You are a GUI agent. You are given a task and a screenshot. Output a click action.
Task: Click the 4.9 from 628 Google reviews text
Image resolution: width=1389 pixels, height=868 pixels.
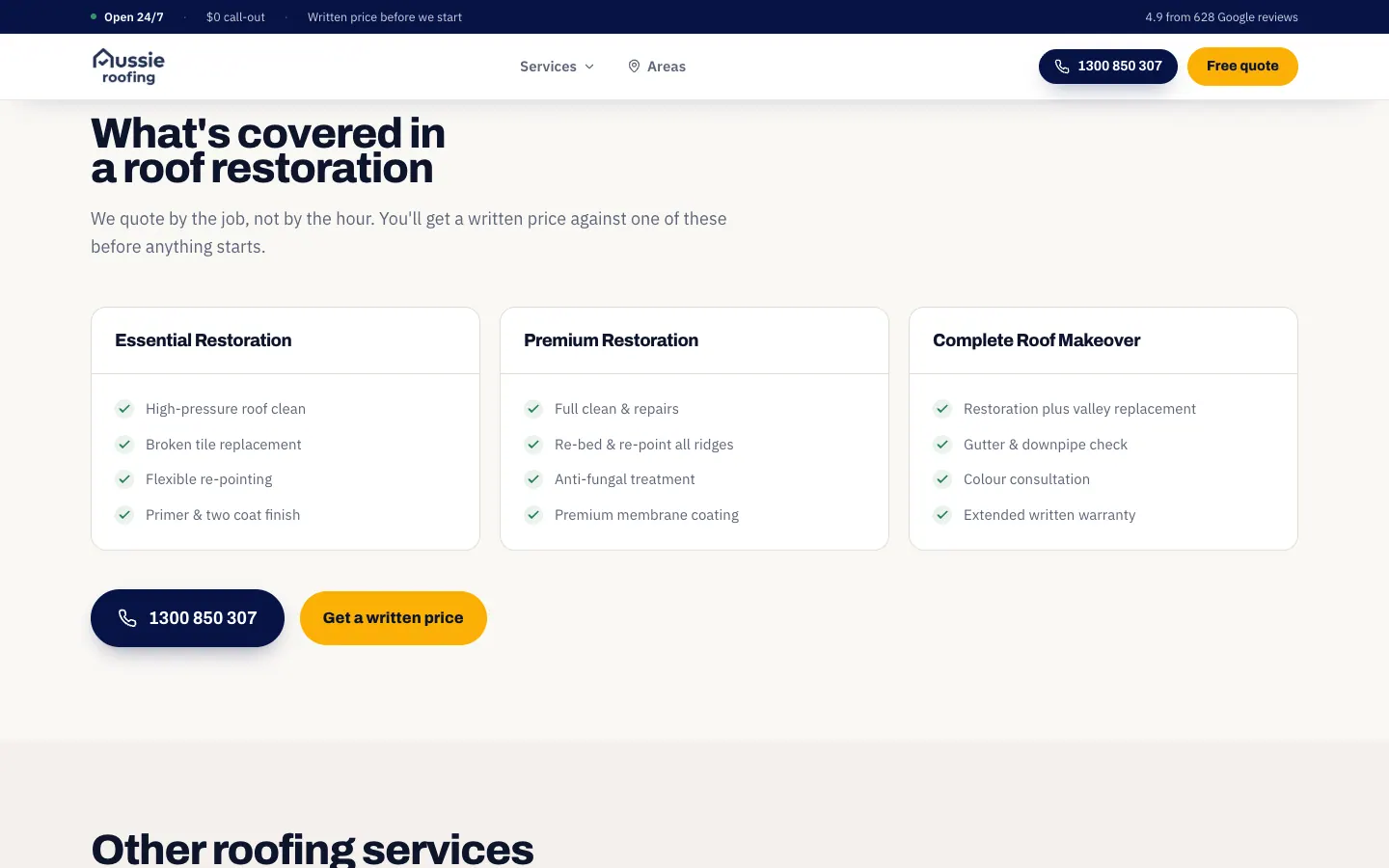coord(1221,17)
